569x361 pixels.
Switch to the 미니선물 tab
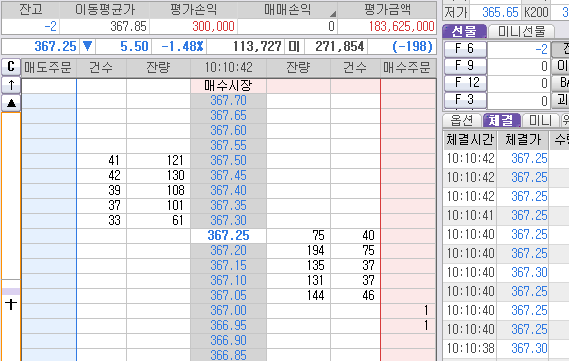521,31
